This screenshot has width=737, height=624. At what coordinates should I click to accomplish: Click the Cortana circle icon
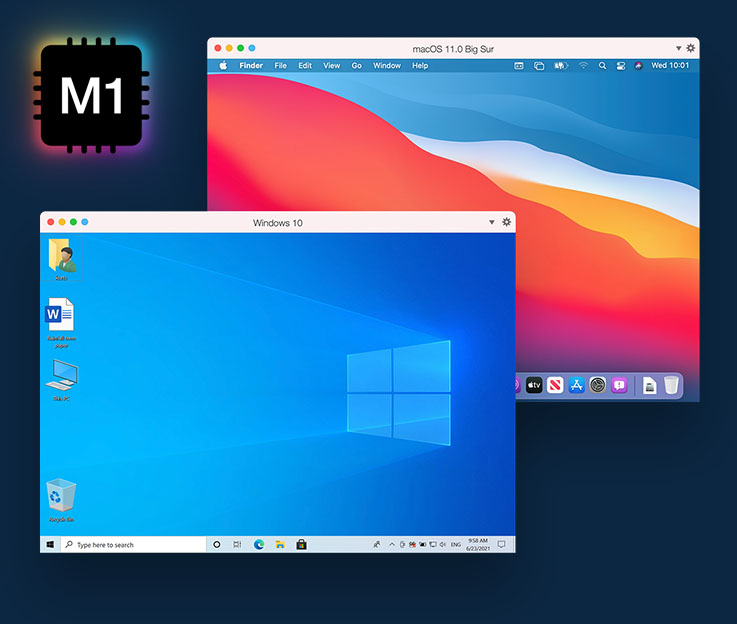tap(217, 545)
